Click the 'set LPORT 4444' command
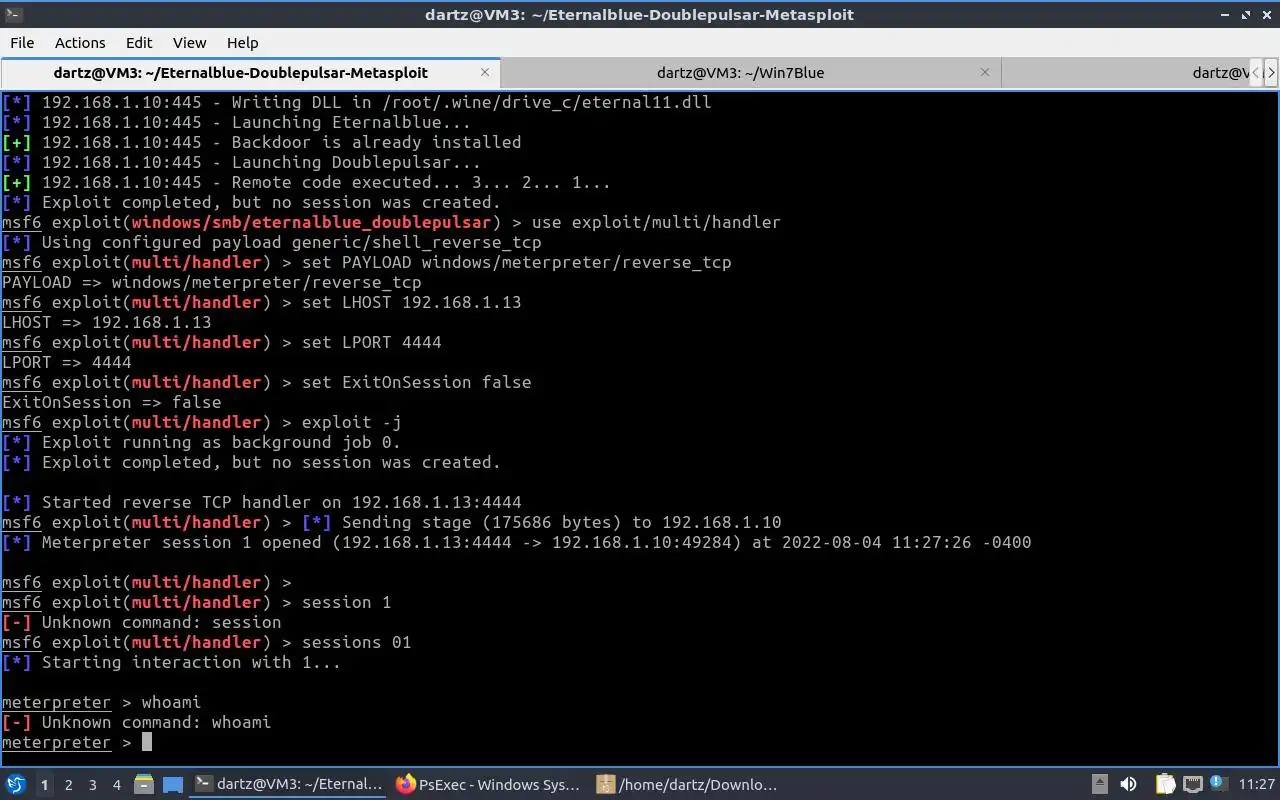Screen dimensions: 1280x800 coord(371,342)
